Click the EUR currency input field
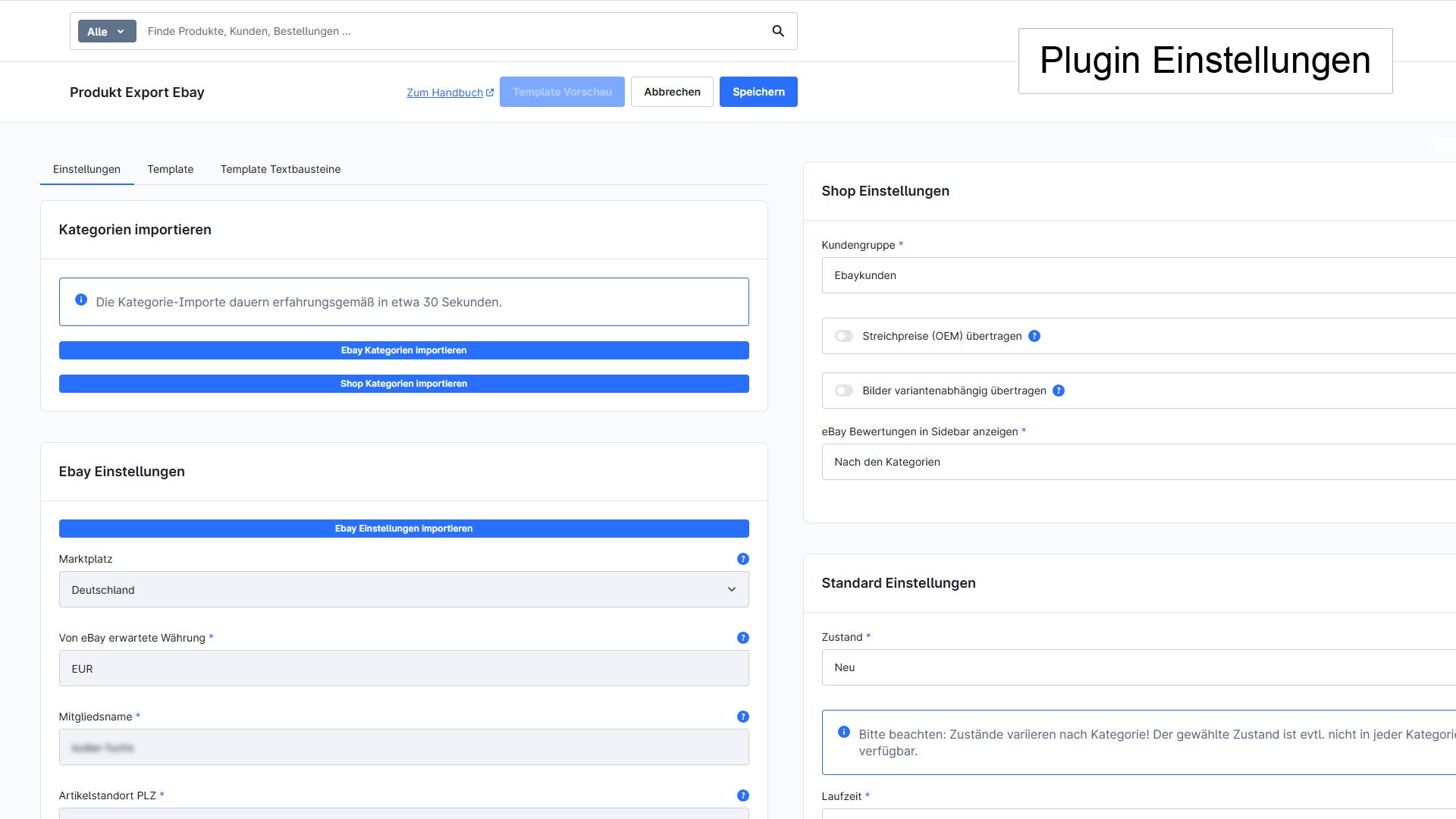1456x819 pixels. click(x=403, y=668)
